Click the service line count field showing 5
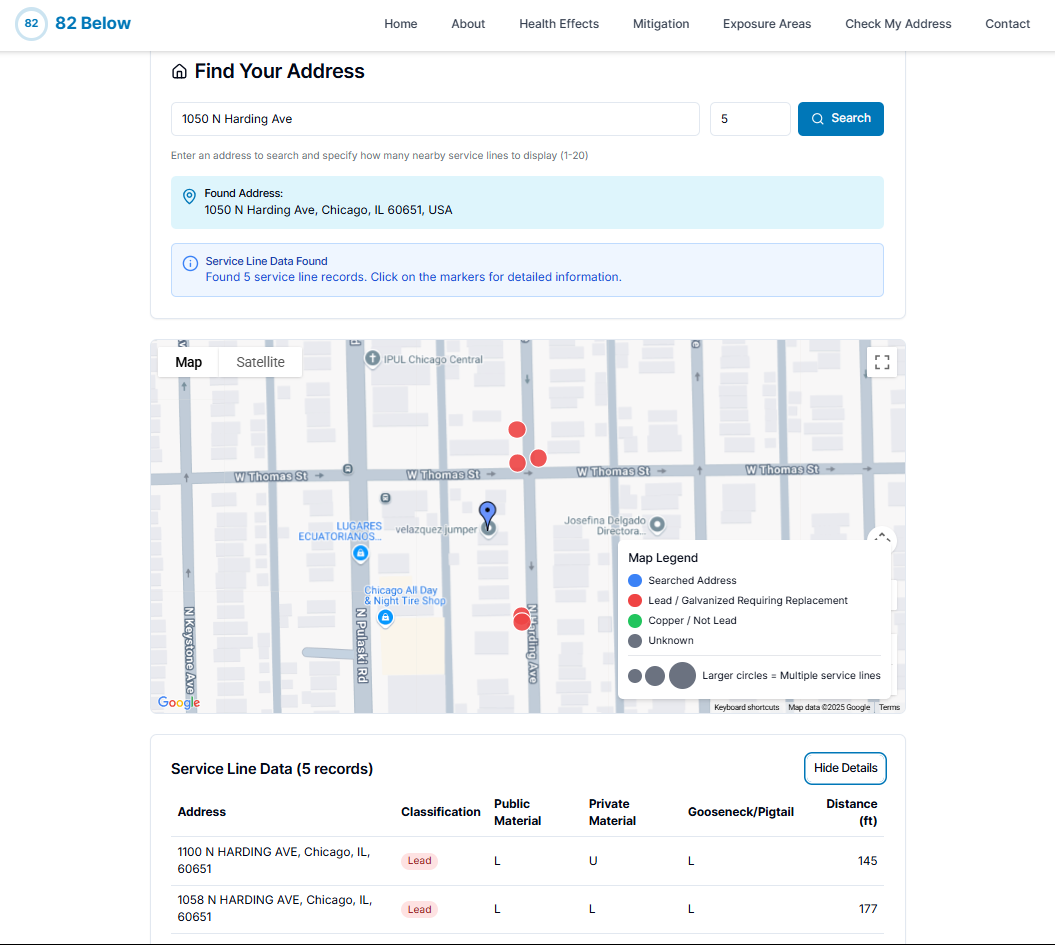 (x=750, y=118)
